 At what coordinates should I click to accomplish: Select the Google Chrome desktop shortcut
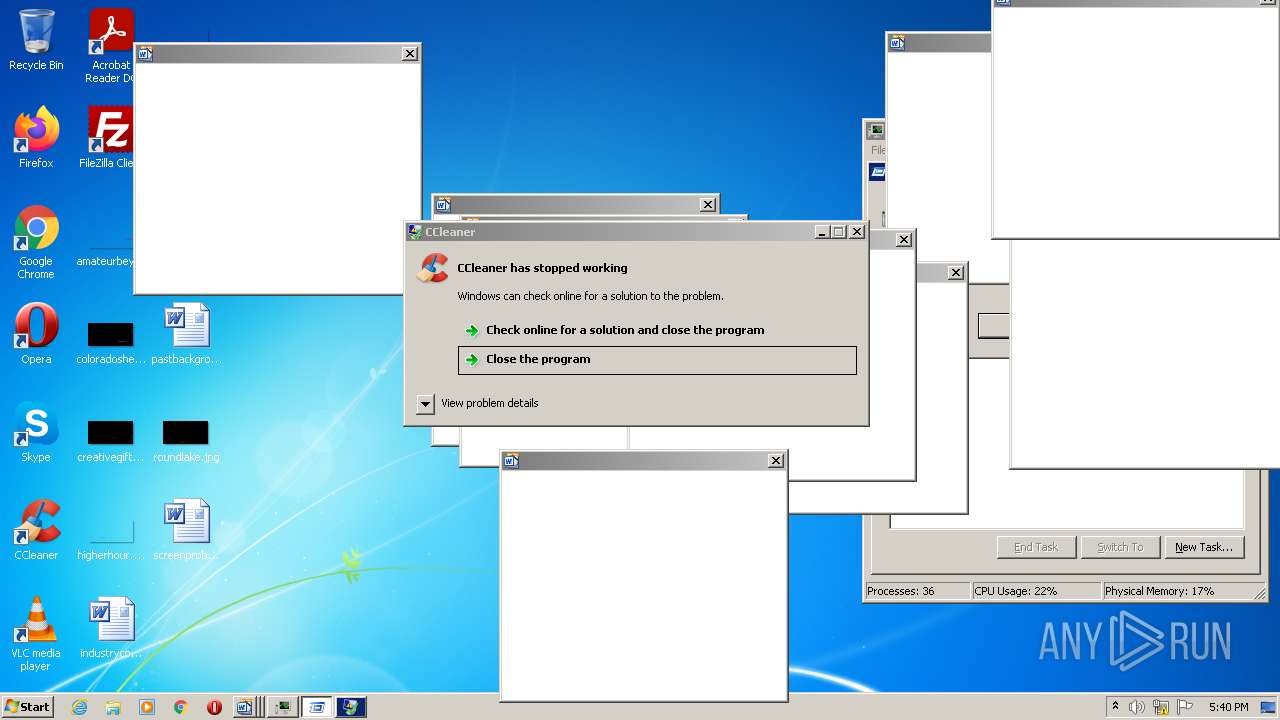point(36,242)
